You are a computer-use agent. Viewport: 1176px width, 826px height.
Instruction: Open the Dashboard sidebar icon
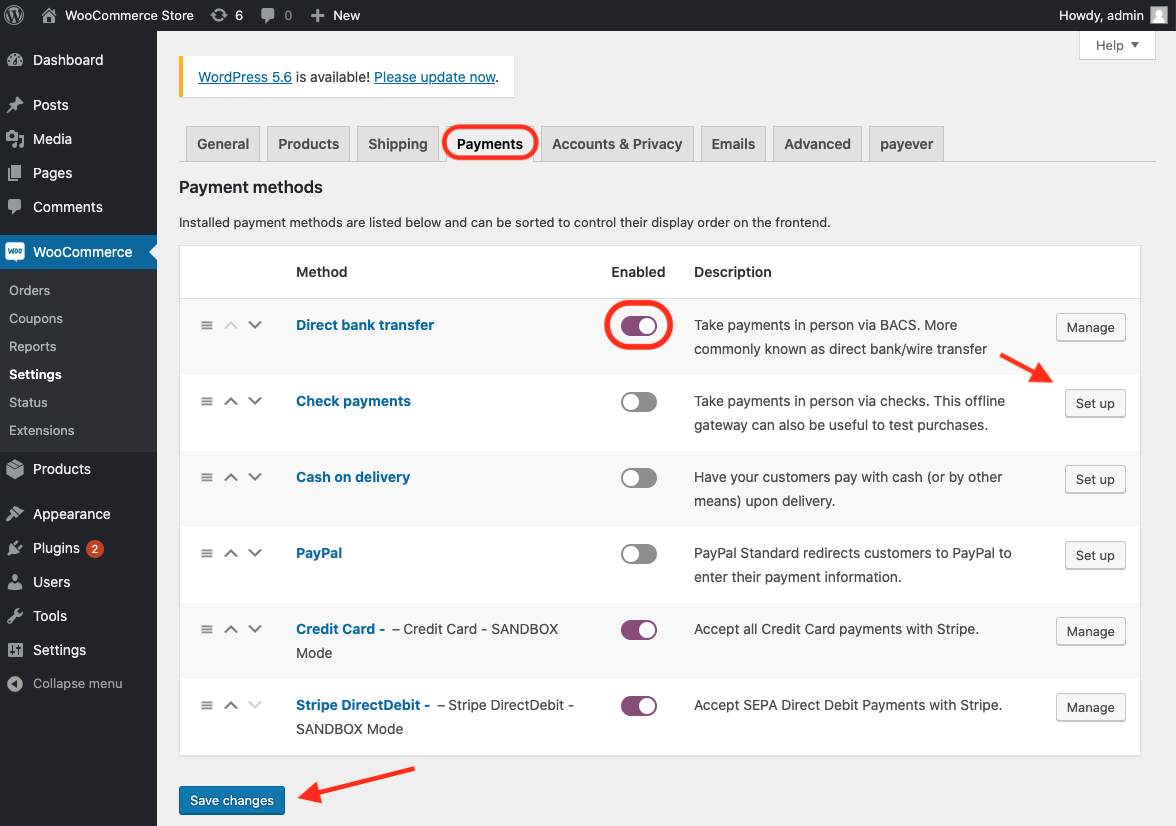coord(15,60)
